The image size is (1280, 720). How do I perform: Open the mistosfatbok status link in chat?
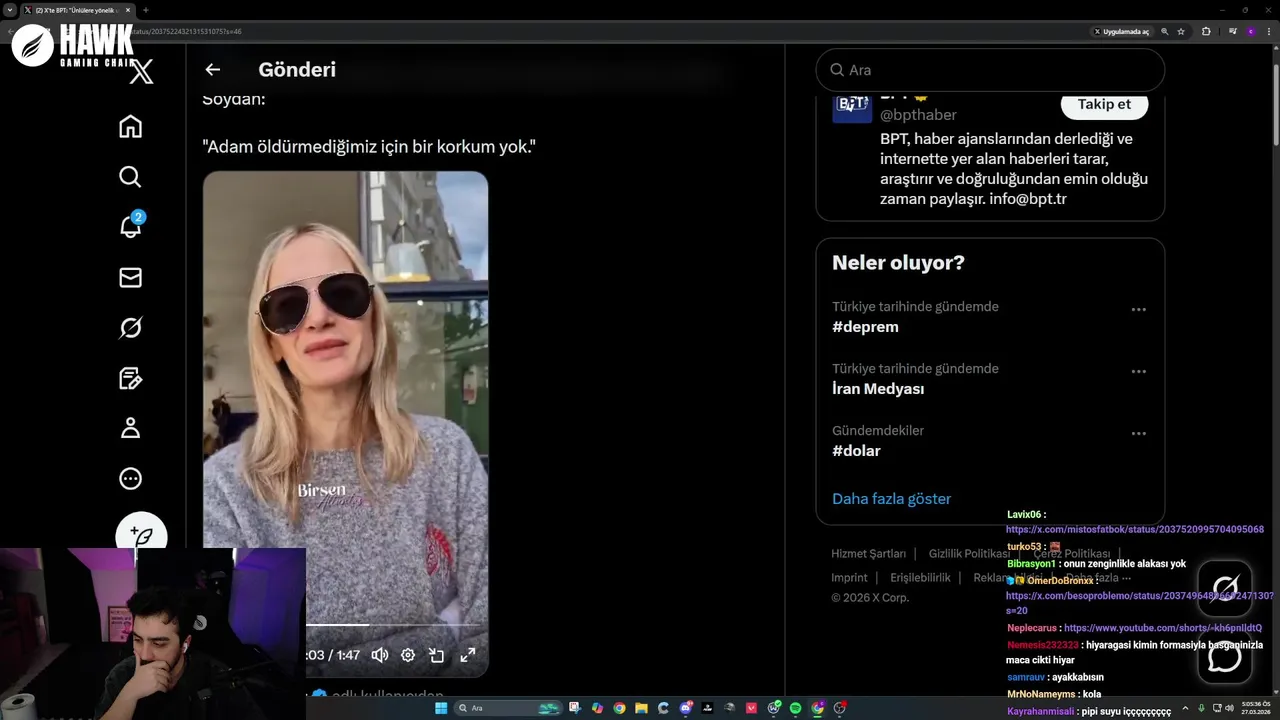coord(1135,530)
